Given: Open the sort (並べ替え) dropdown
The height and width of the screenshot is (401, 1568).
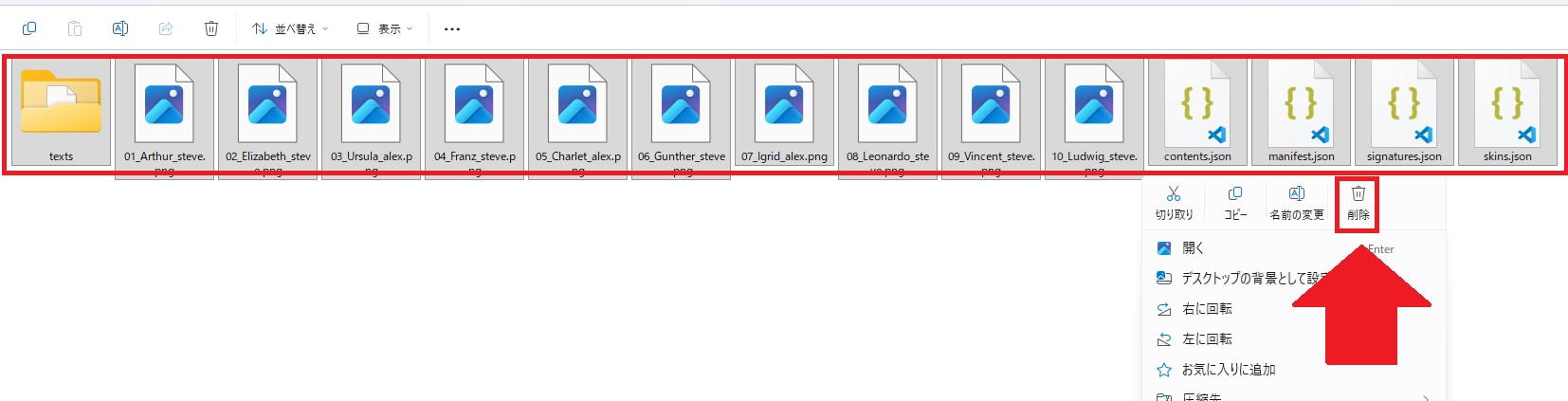Looking at the screenshot, I should (290, 28).
